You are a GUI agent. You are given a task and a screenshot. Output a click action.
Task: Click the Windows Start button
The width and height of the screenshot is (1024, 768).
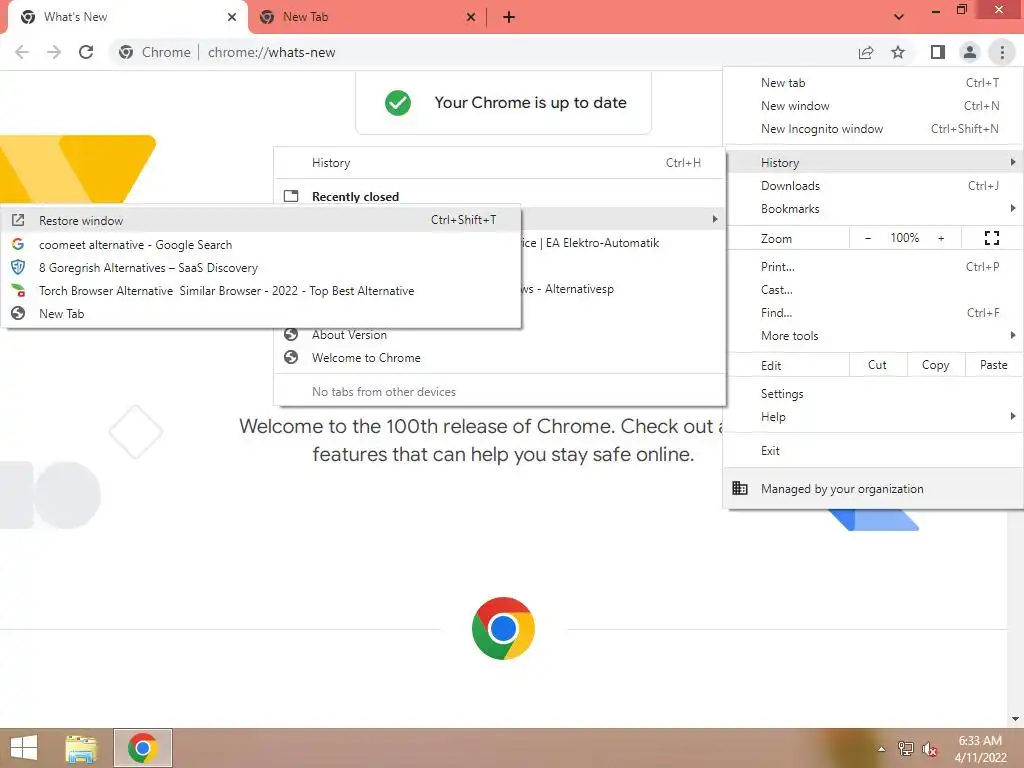pos(24,748)
